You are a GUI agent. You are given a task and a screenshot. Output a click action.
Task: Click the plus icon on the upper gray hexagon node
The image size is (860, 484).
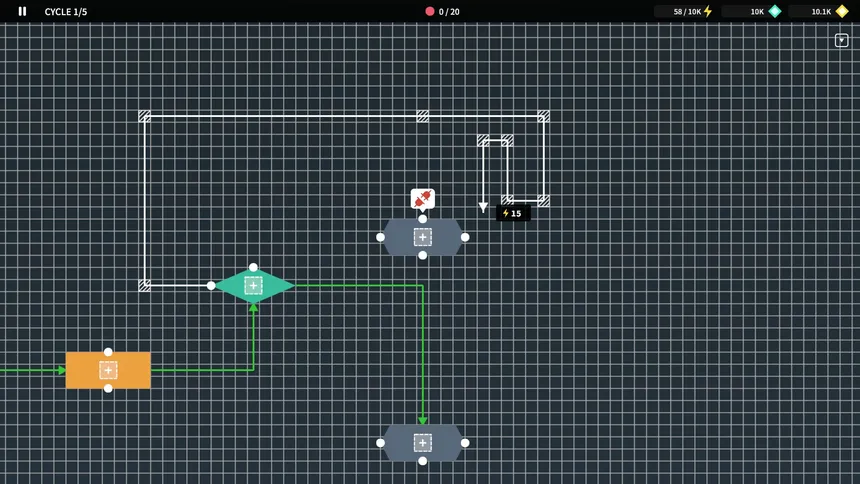422,238
